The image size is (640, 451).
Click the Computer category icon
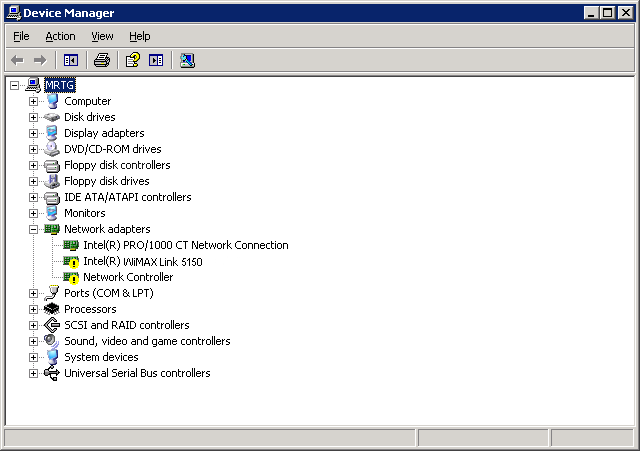(x=52, y=101)
